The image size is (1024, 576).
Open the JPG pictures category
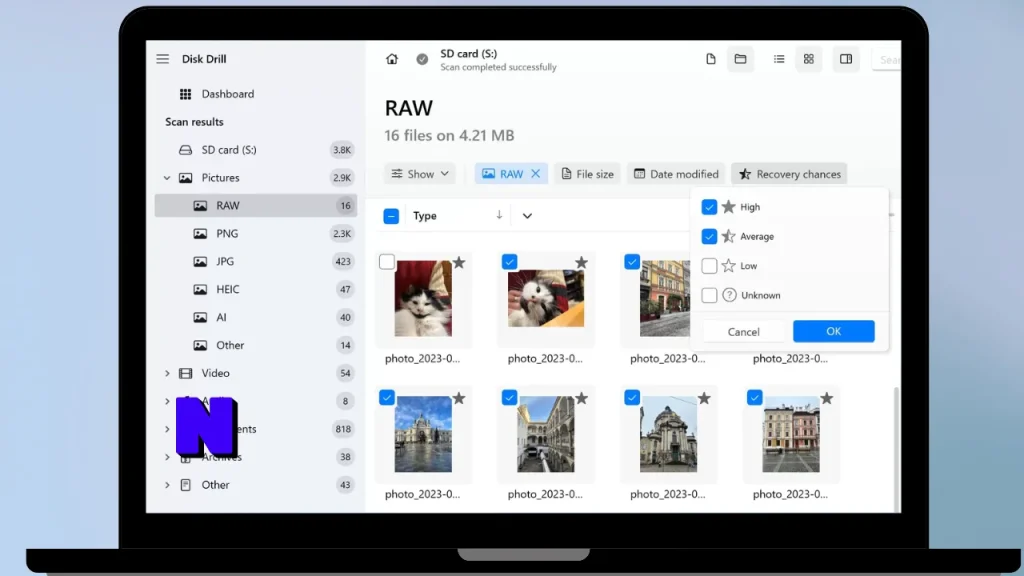[x=256, y=261]
